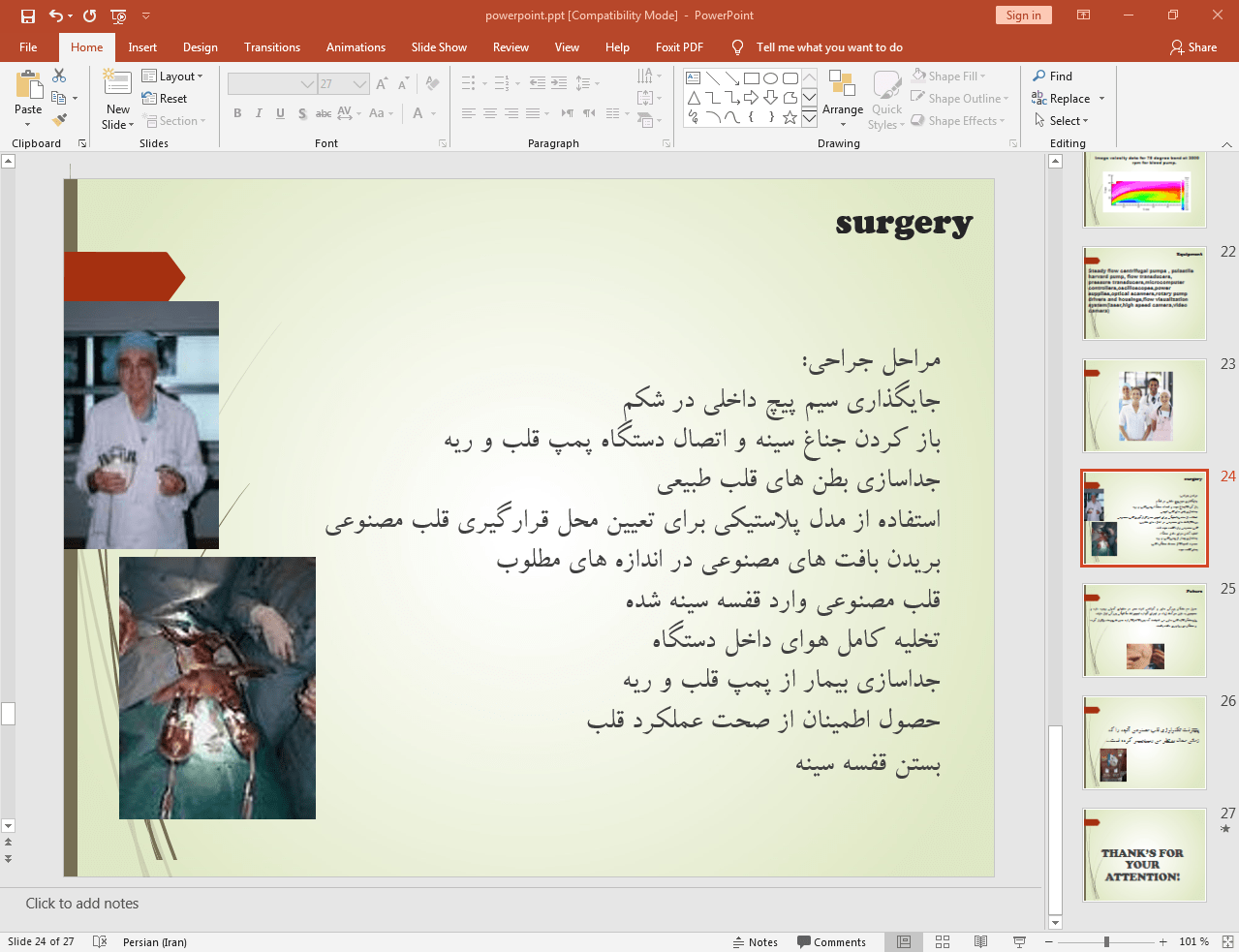The image size is (1239, 952).
Task: Open the Clipboard pane launcher
Action: [82, 143]
